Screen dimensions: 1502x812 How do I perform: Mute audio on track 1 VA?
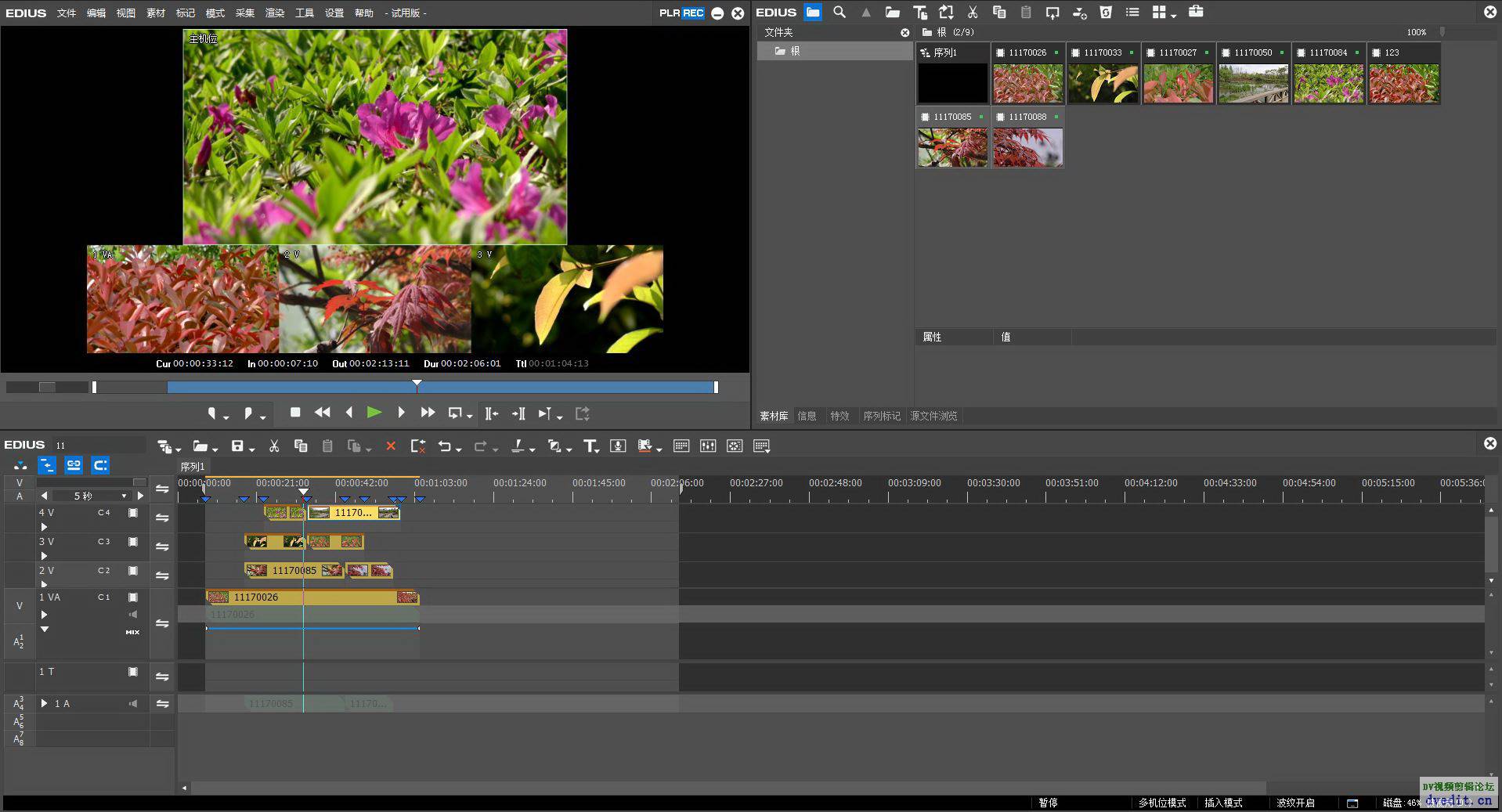pos(133,615)
